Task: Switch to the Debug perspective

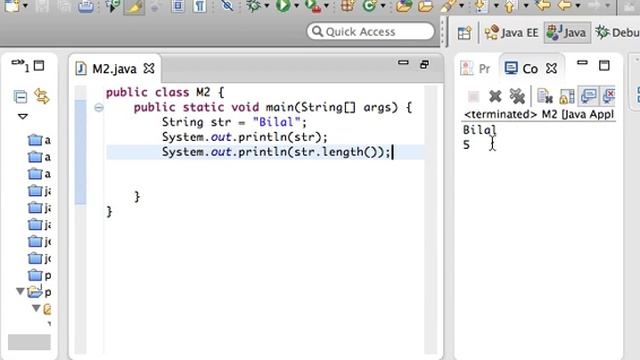Action: (617, 32)
